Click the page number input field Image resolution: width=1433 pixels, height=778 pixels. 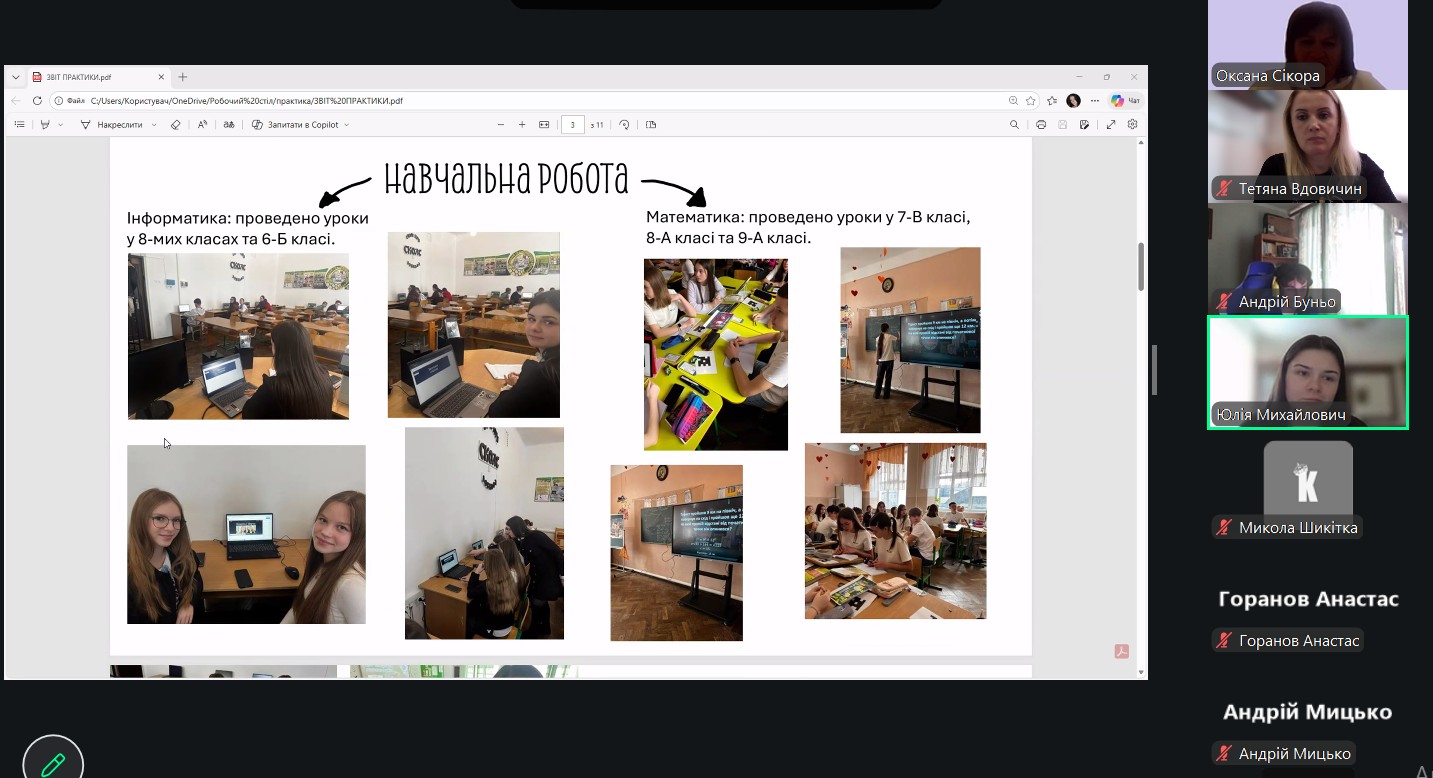[572, 125]
